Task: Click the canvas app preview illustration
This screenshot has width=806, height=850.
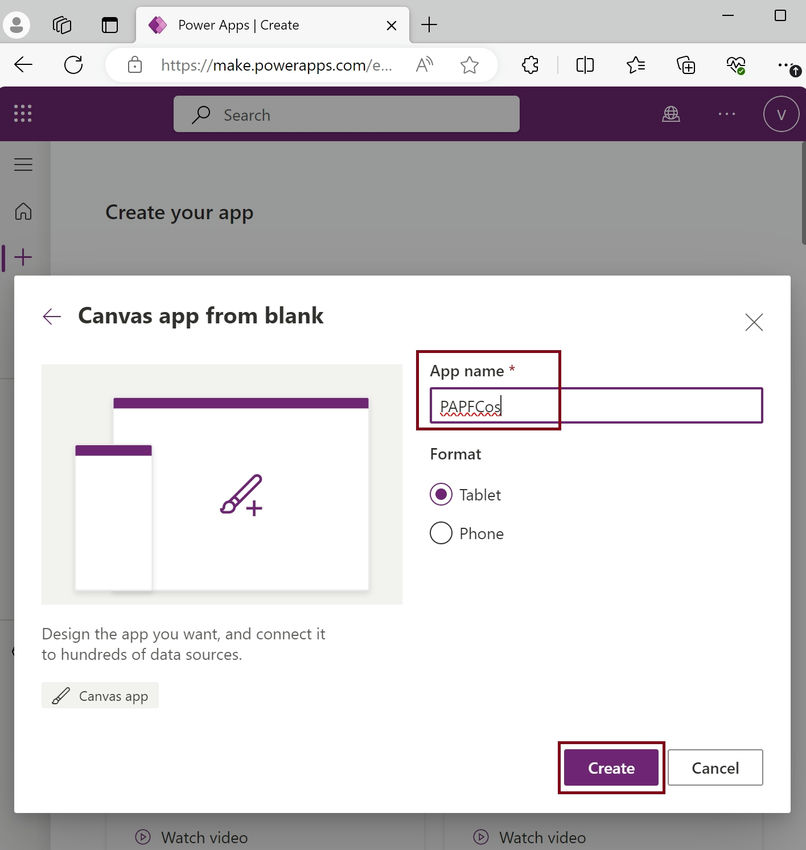Action: [x=222, y=484]
